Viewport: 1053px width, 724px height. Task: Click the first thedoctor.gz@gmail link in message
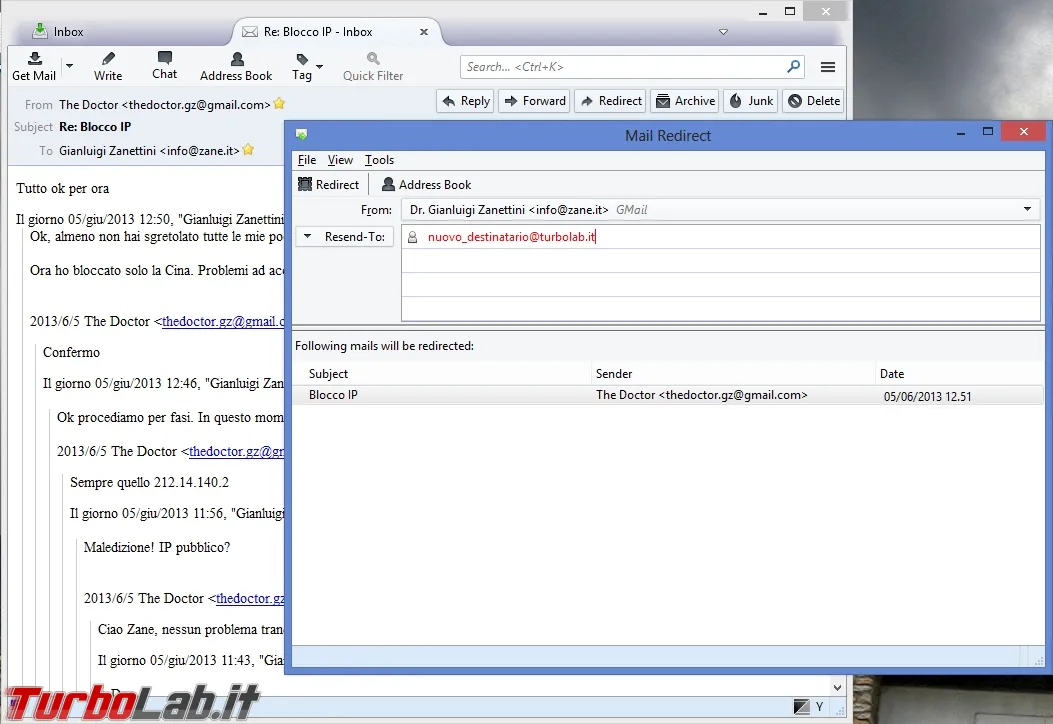pyautogui.click(x=223, y=321)
